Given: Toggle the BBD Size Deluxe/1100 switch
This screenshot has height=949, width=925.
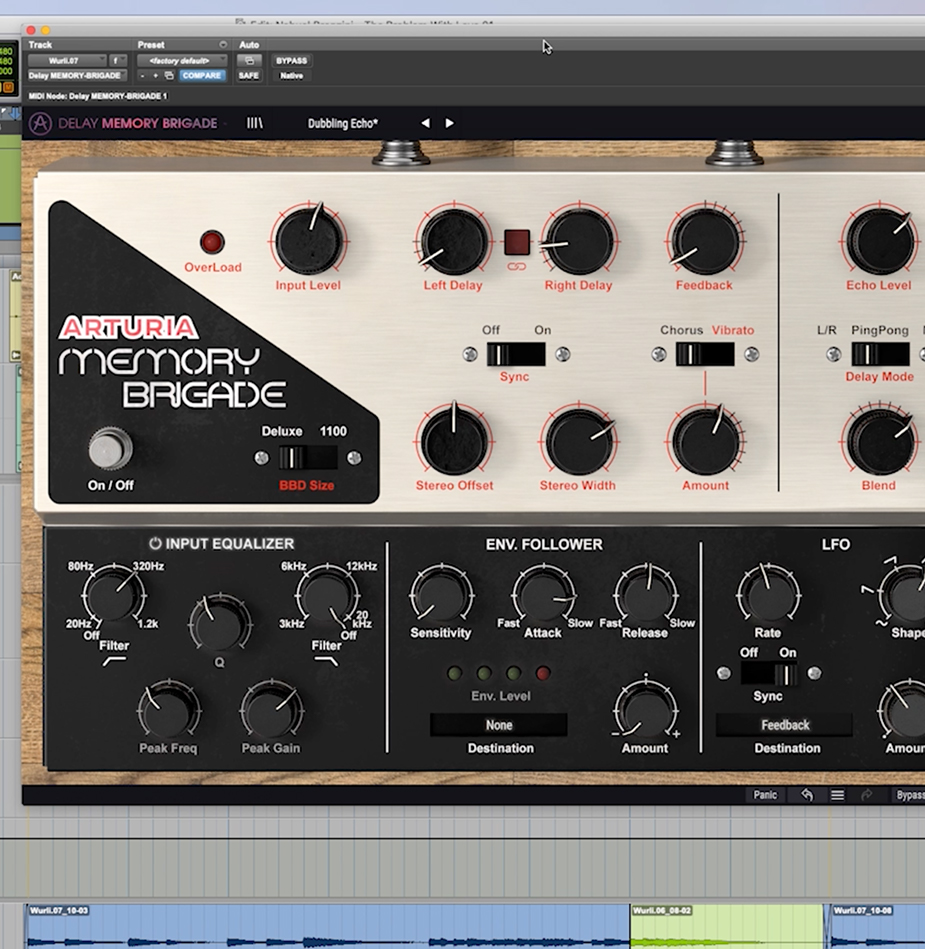Looking at the screenshot, I should pyautogui.click(x=308, y=458).
